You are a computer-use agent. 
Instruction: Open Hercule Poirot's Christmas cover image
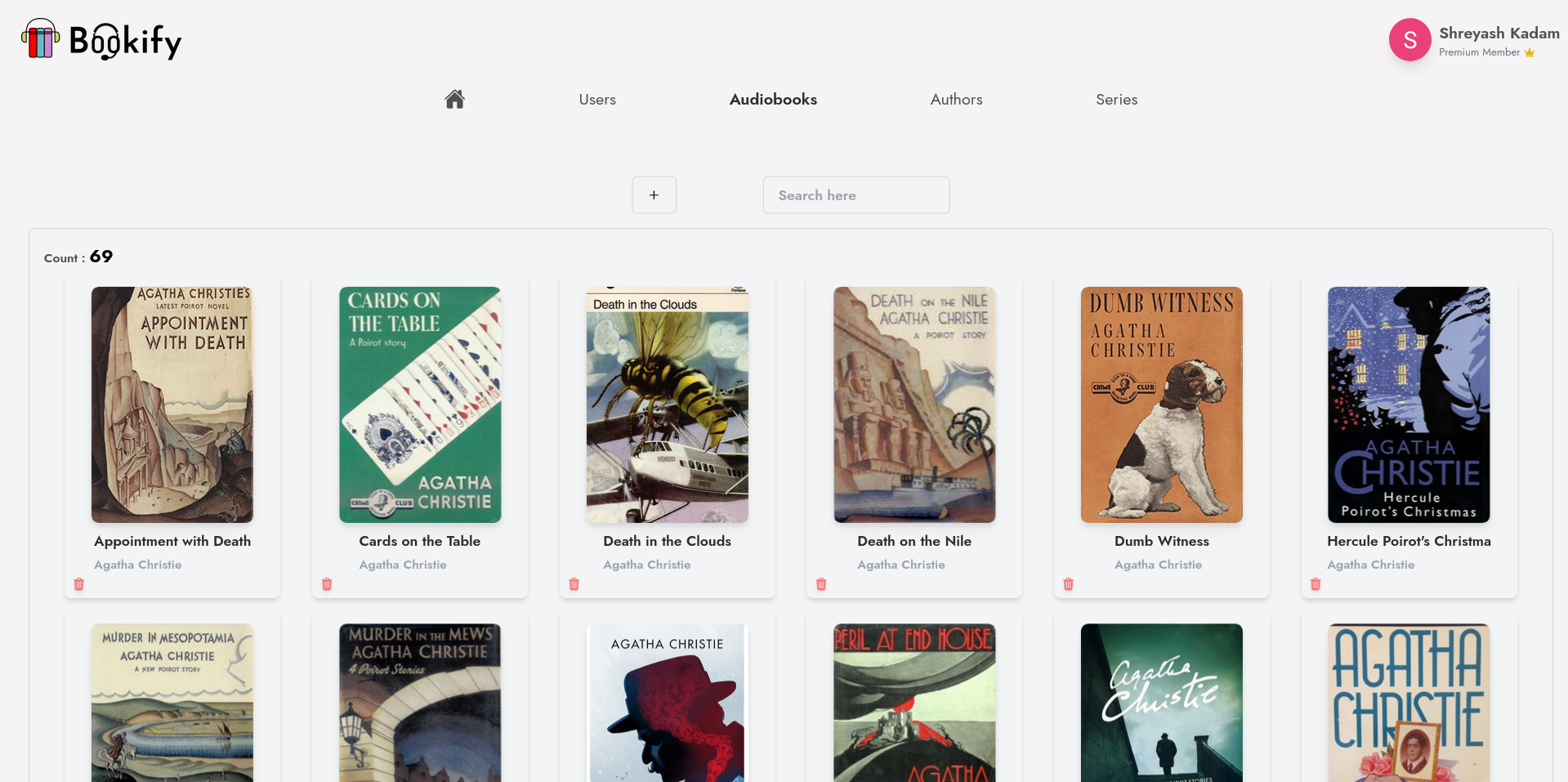[x=1409, y=404]
